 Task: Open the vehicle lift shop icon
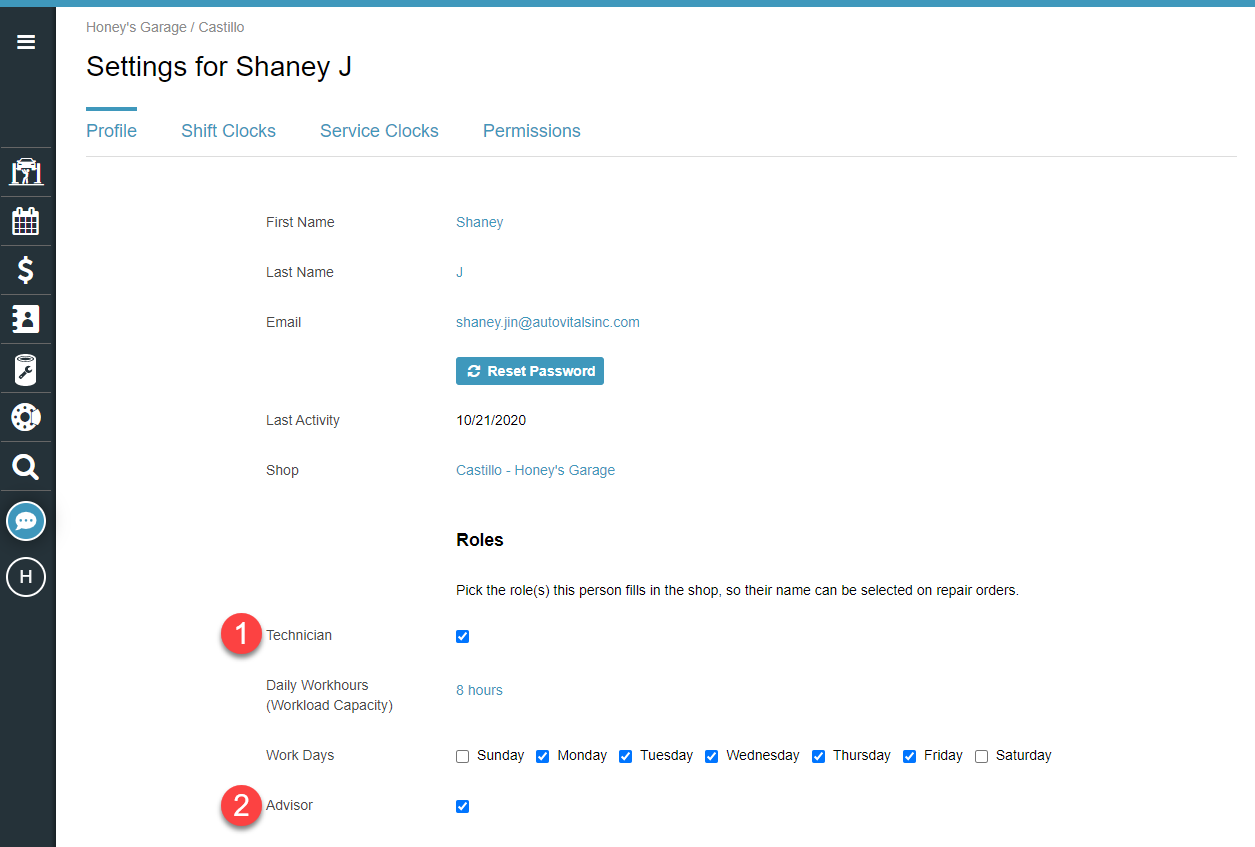coord(26,172)
